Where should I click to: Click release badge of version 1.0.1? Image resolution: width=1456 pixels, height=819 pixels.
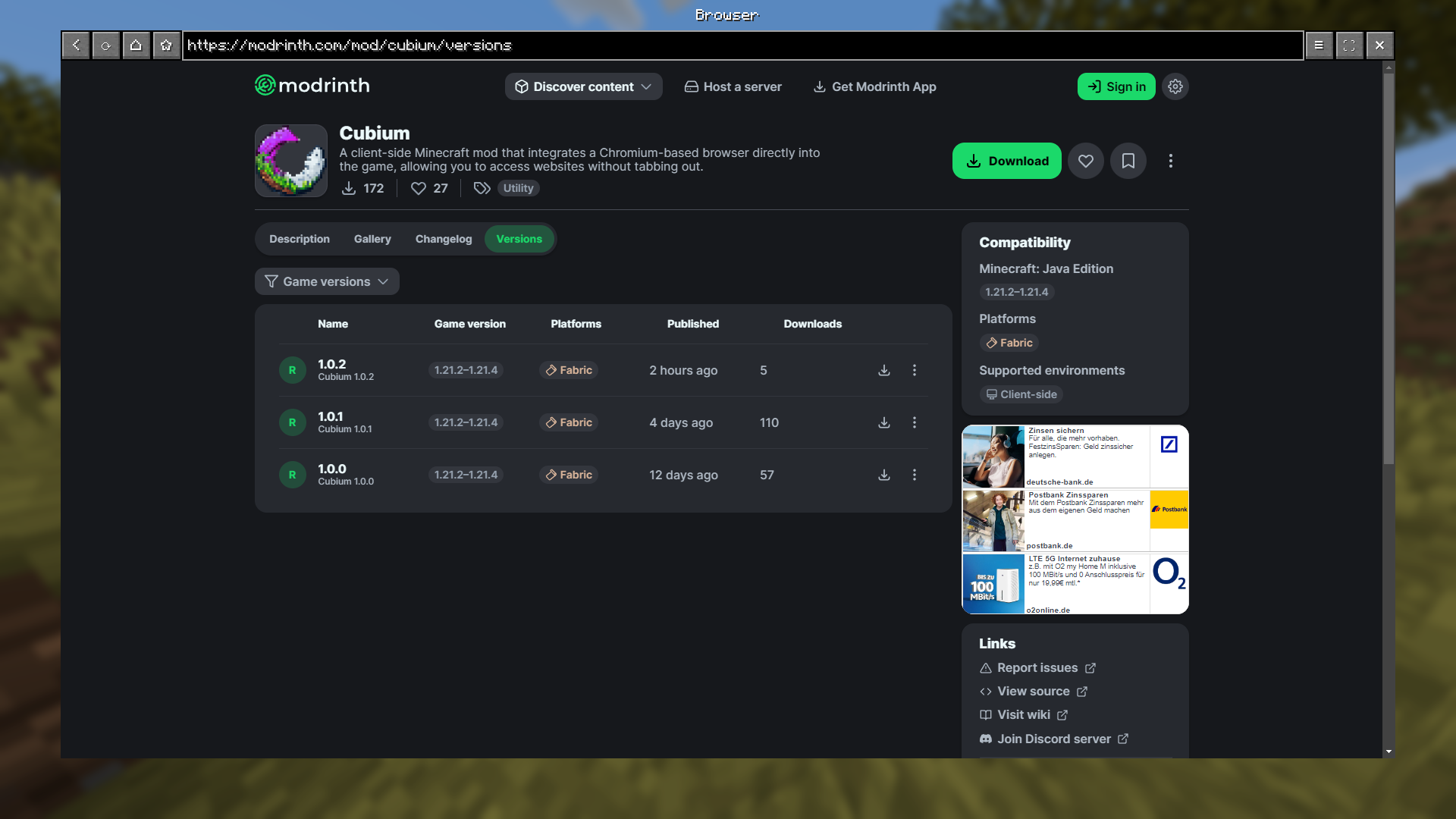(x=292, y=422)
